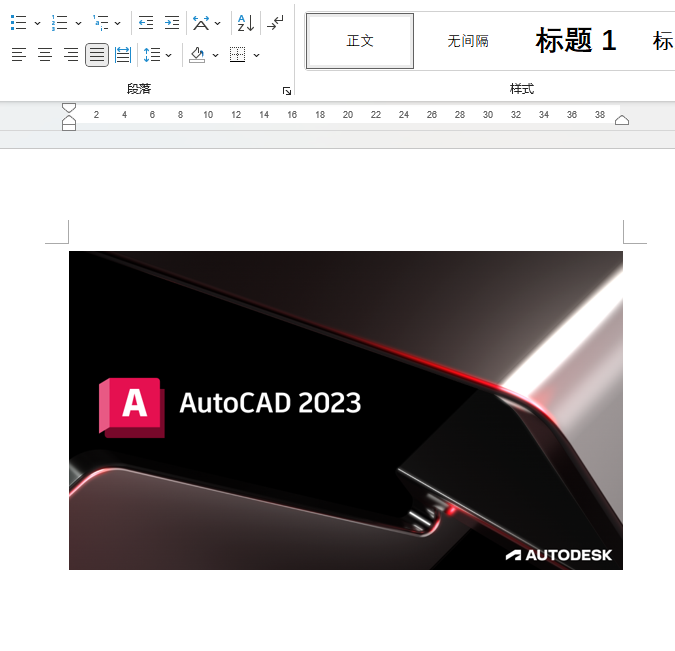Apply borders to selection
The width and height of the screenshot is (675, 651).
tap(238, 55)
